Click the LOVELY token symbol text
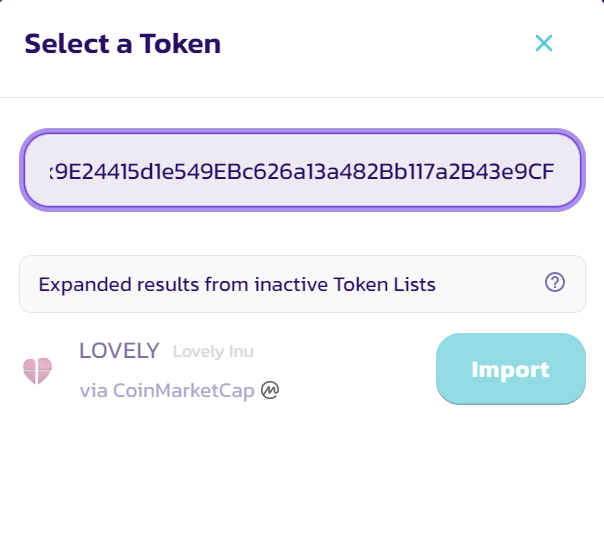The height and width of the screenshot is (535, 604). click(119, 351)
